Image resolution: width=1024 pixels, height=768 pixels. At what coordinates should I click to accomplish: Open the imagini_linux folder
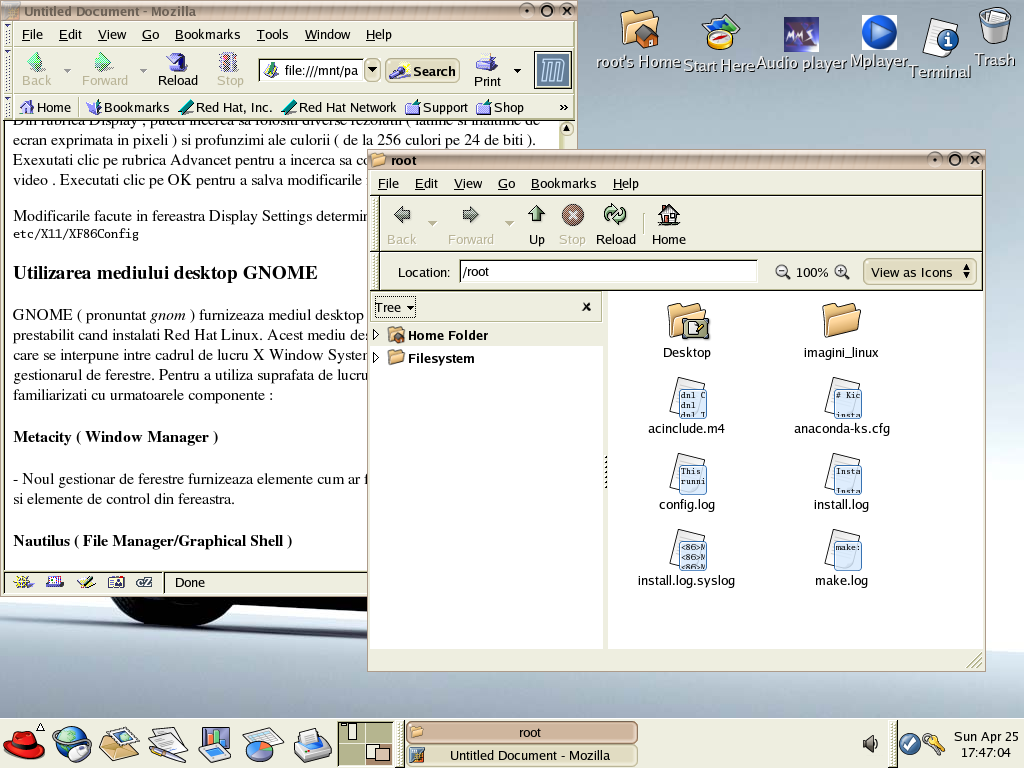click(x=841, y=319)
